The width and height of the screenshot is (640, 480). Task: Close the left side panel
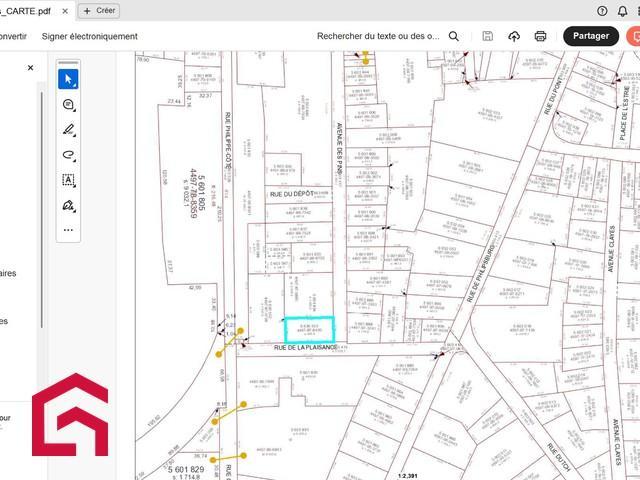(x=30, y=68)
